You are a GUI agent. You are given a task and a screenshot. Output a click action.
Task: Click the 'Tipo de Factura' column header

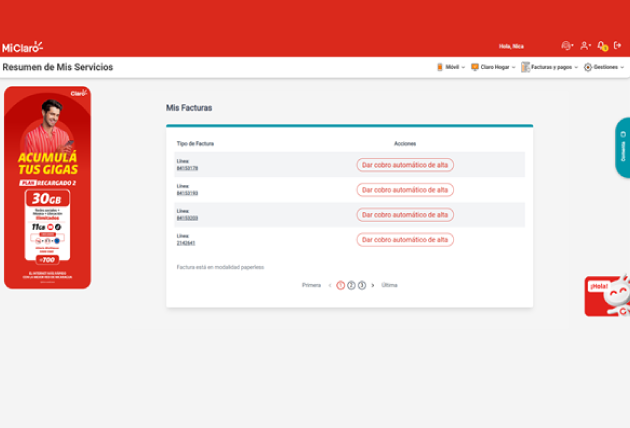[195, 143]
